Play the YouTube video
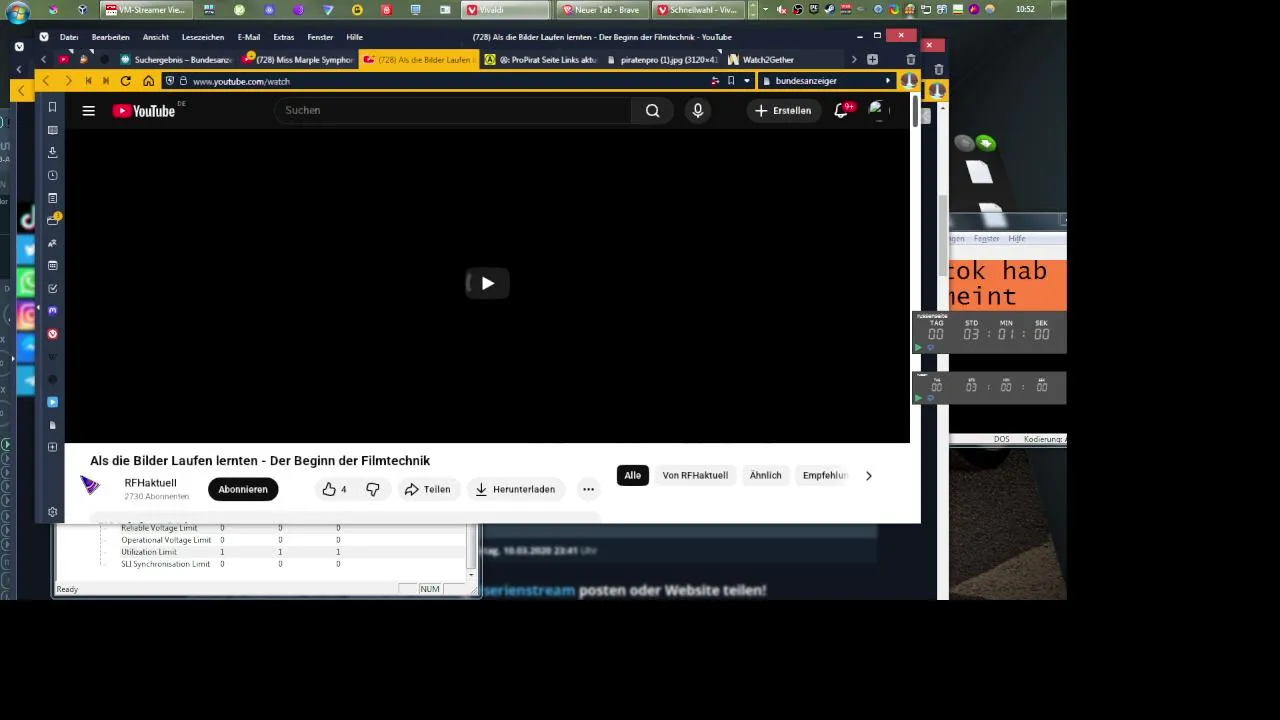 (x=487, y=283)
